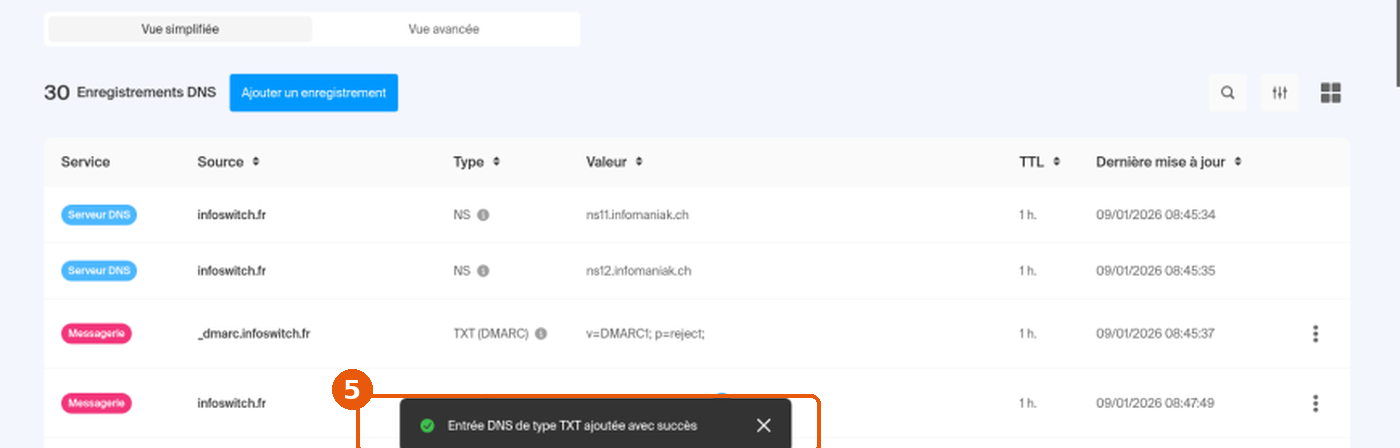Click timestamp 09/01/2026 08:45:34
The height and width of the screenshot is (448, 1400).
pyautogui.click(x=1155, y=215)
